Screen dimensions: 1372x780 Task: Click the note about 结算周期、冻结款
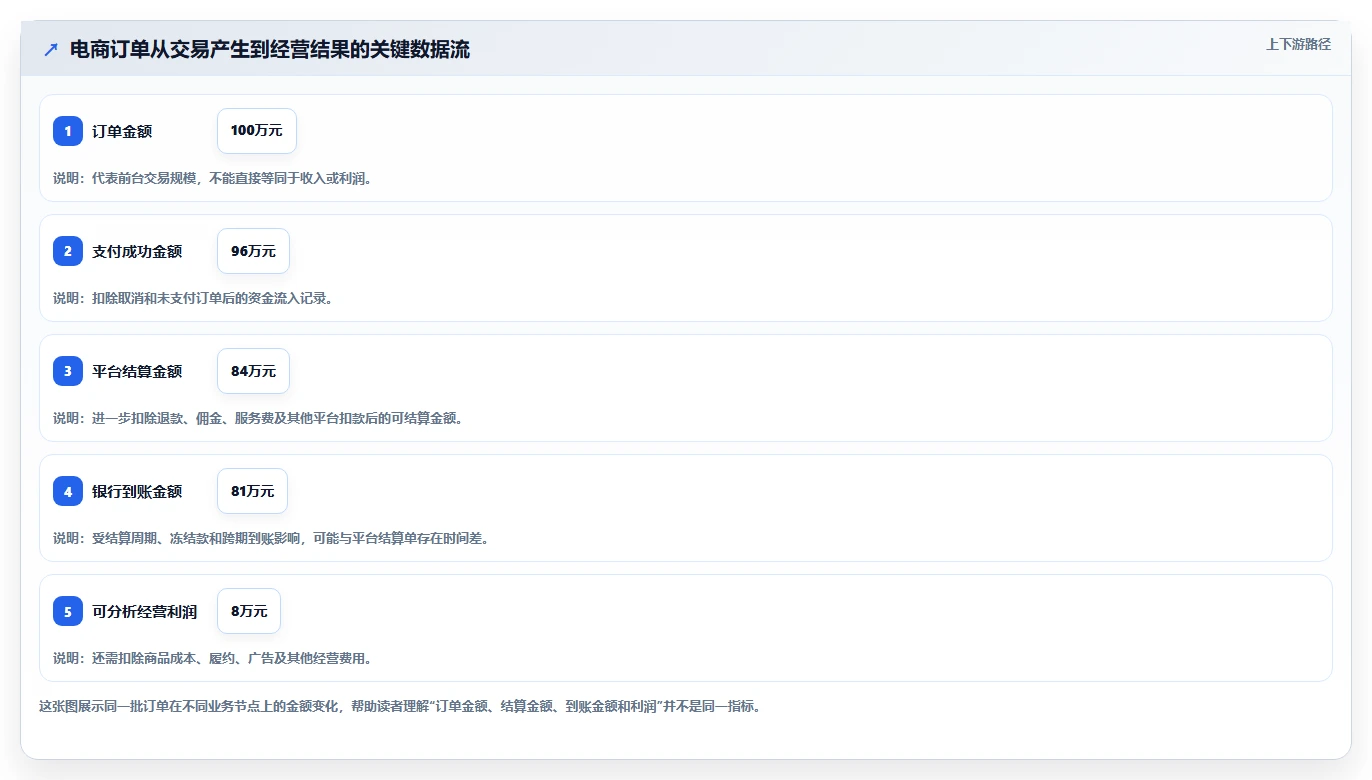coord(271,538)
